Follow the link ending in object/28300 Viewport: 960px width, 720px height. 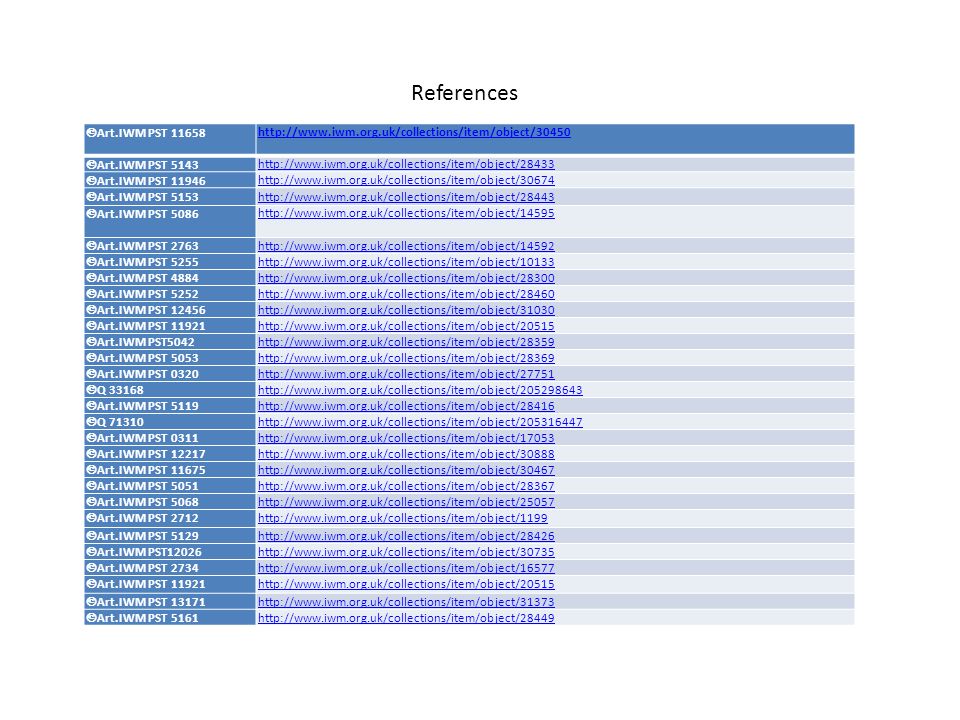click(x=406, y=278)
